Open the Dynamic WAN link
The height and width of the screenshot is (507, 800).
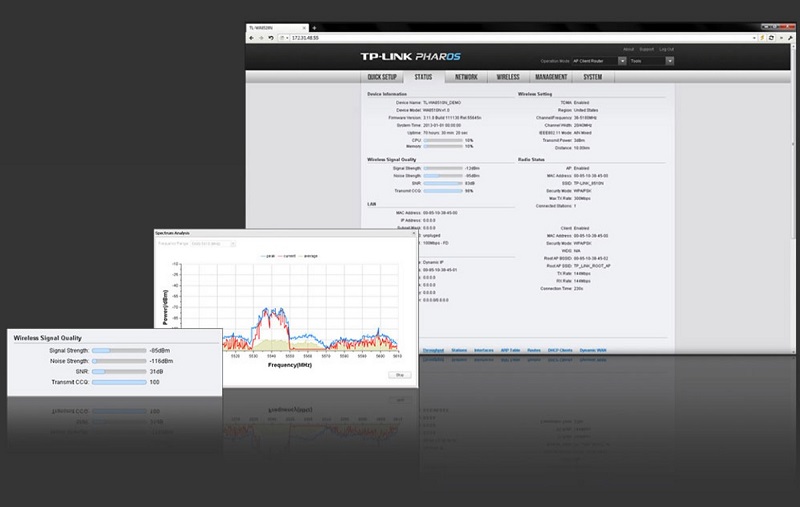click(x=593, y=350)
